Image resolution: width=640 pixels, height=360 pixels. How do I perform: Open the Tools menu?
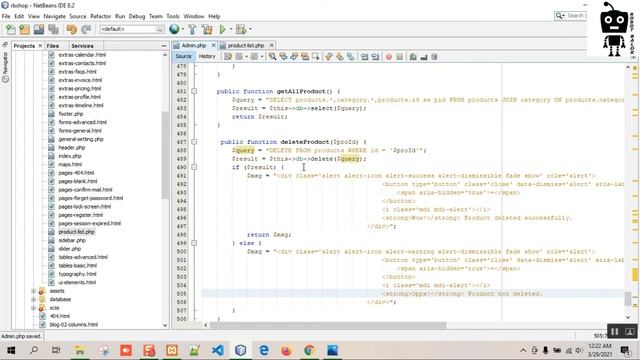173,16
